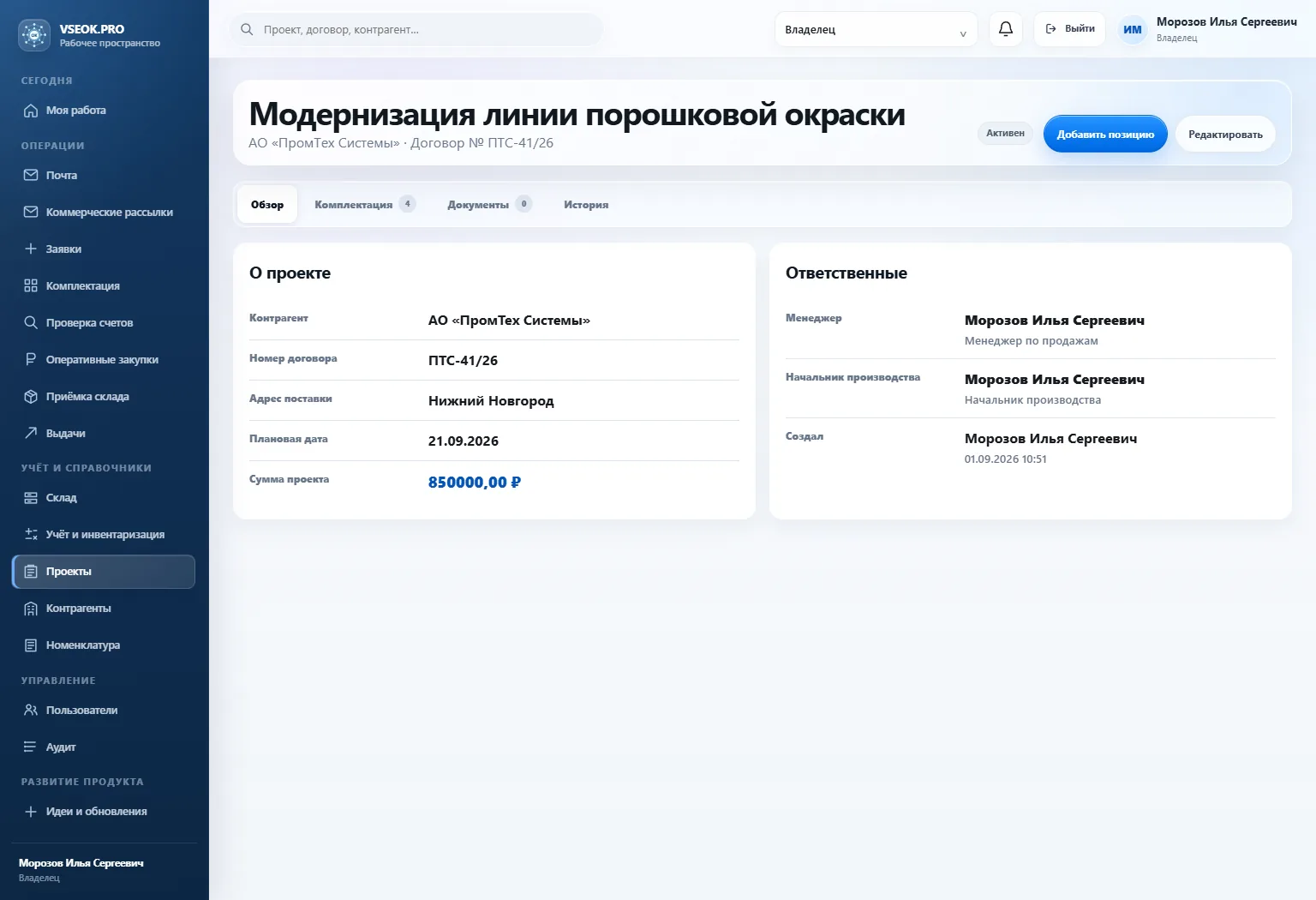Open Моя работа home icon in sidebar
The image size is (1316, 900).
click(x=31, y=111)
